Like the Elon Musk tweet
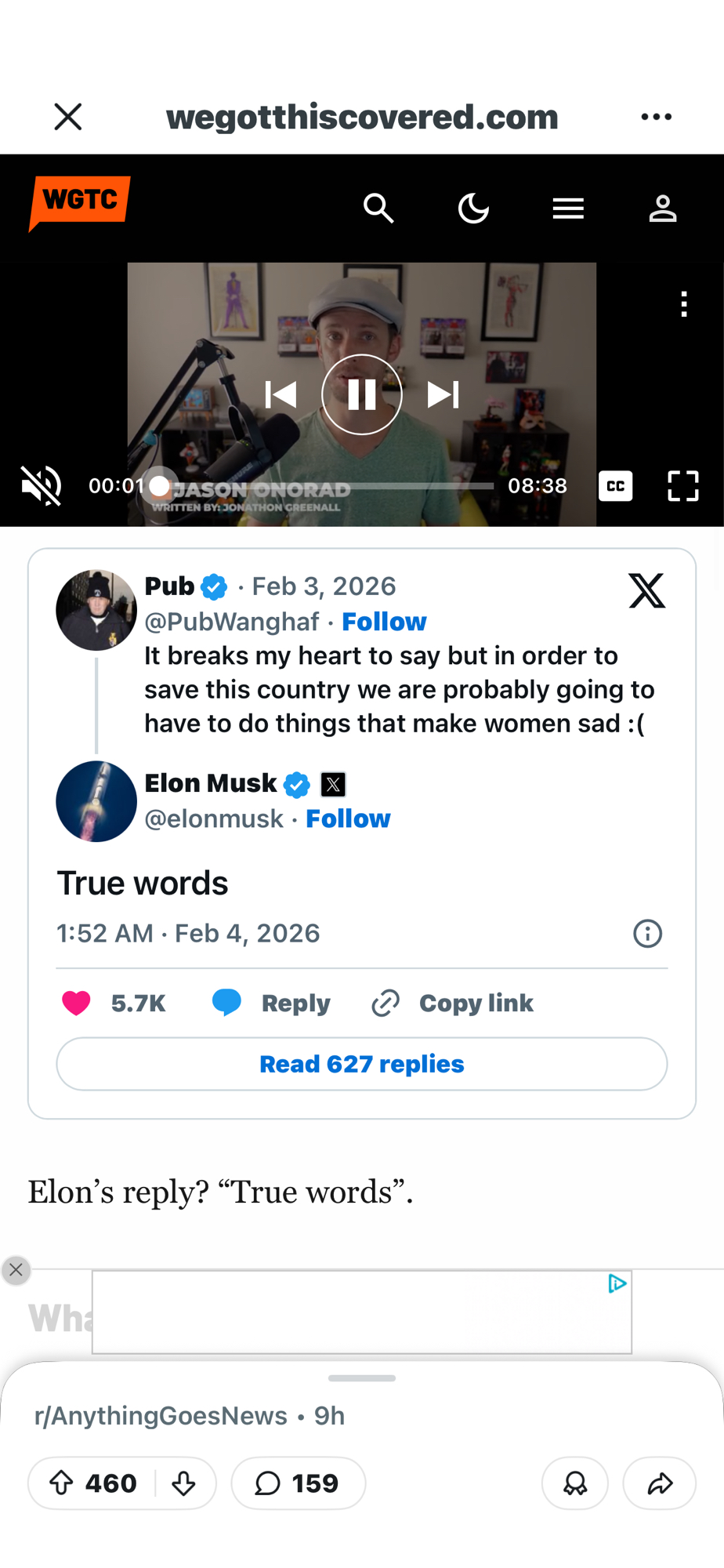 pyautogui.click(x=77, y=1003)
